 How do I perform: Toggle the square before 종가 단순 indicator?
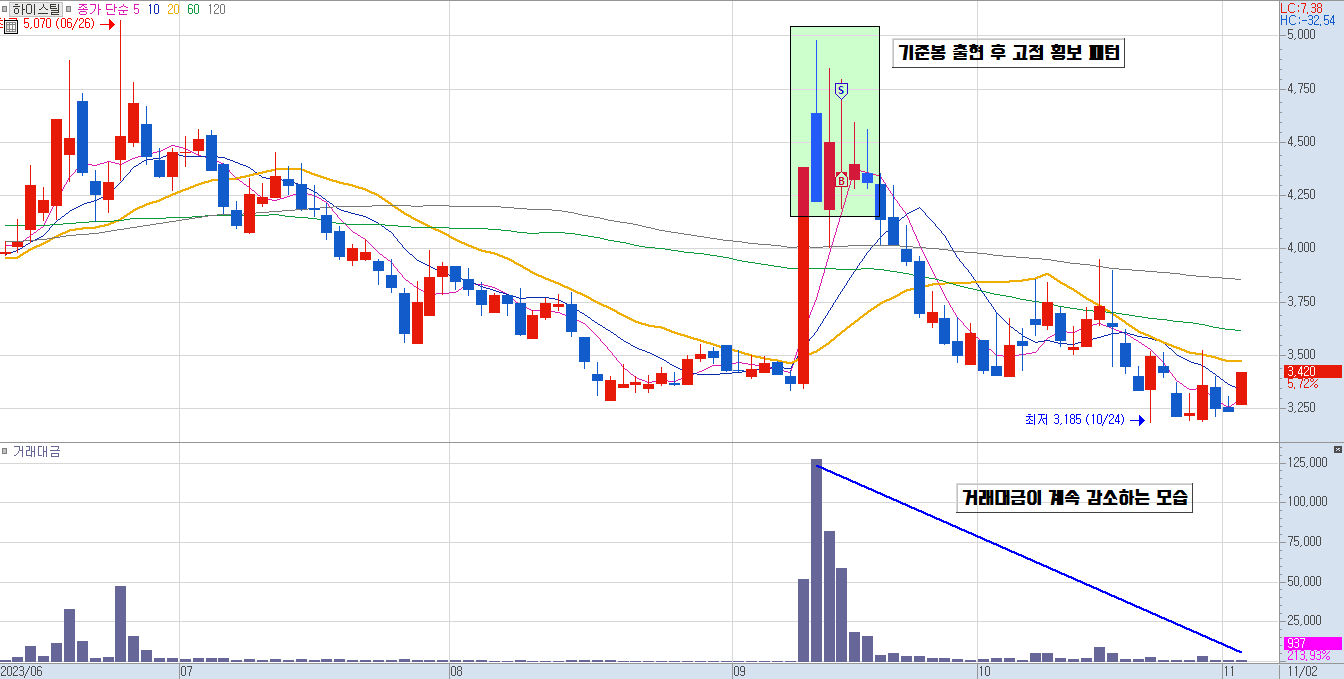pos(68,9)
